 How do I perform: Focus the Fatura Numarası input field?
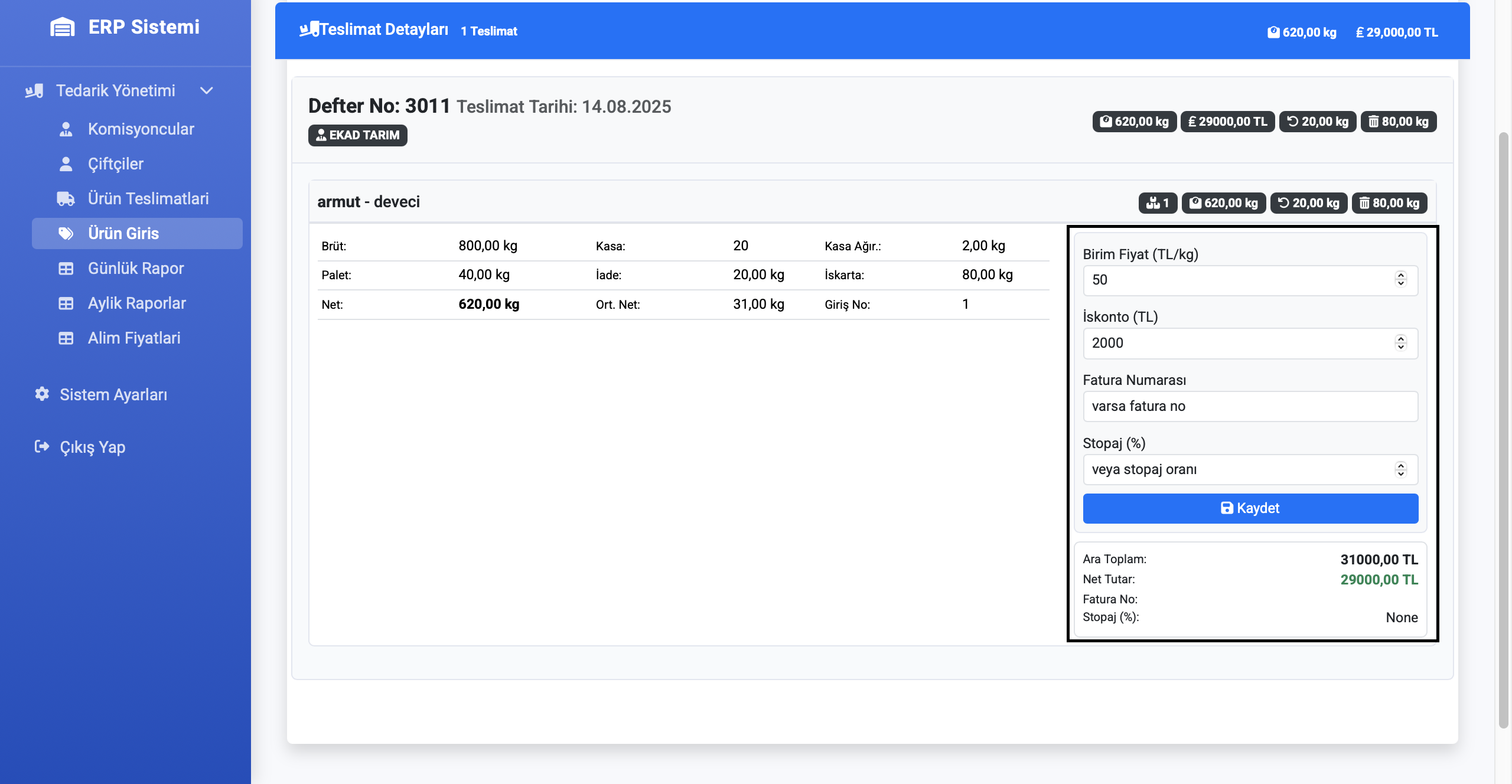point(1250,407)
